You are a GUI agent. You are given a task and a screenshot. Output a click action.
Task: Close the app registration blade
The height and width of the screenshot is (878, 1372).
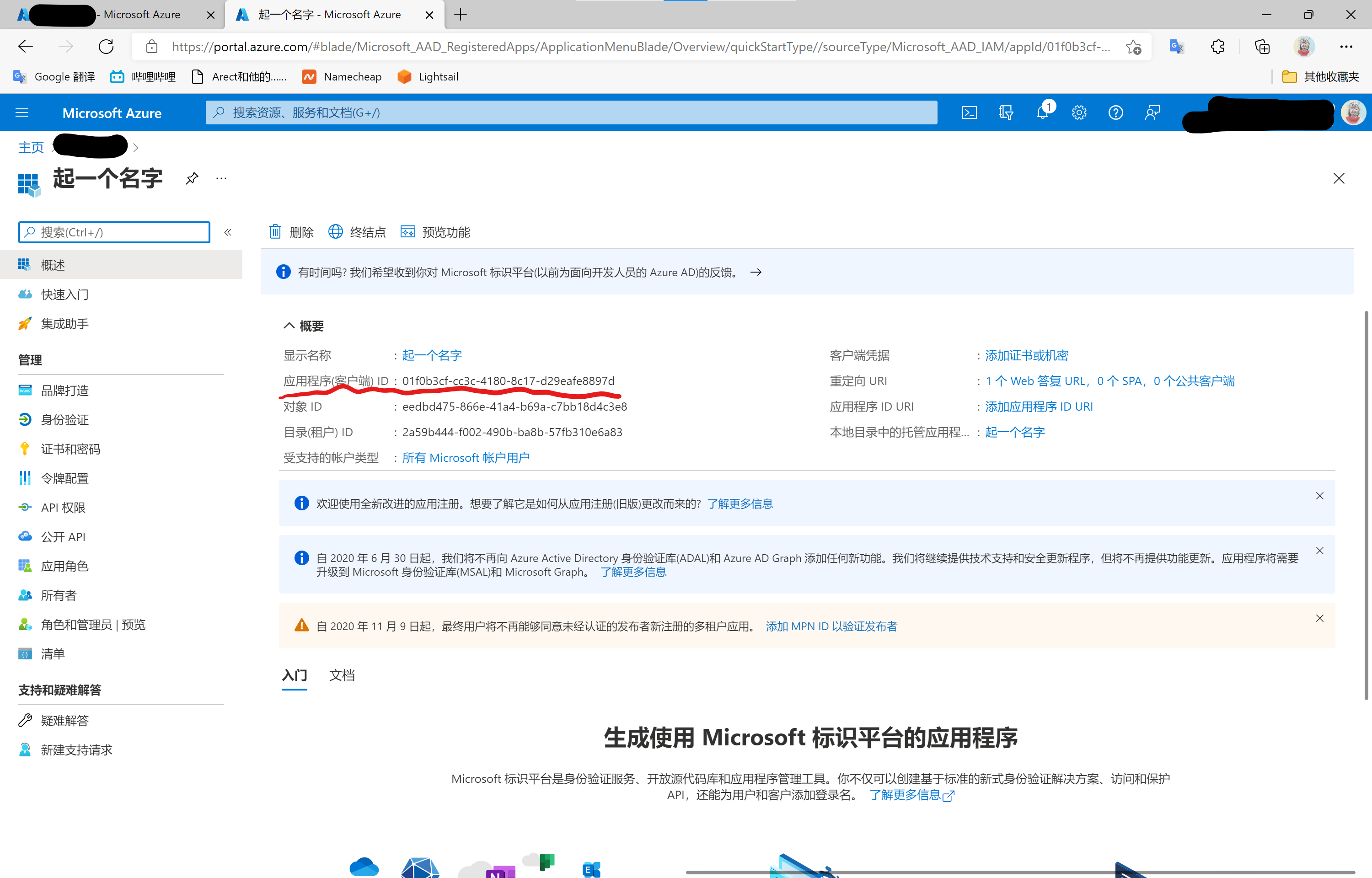(x=1339, y=178)
